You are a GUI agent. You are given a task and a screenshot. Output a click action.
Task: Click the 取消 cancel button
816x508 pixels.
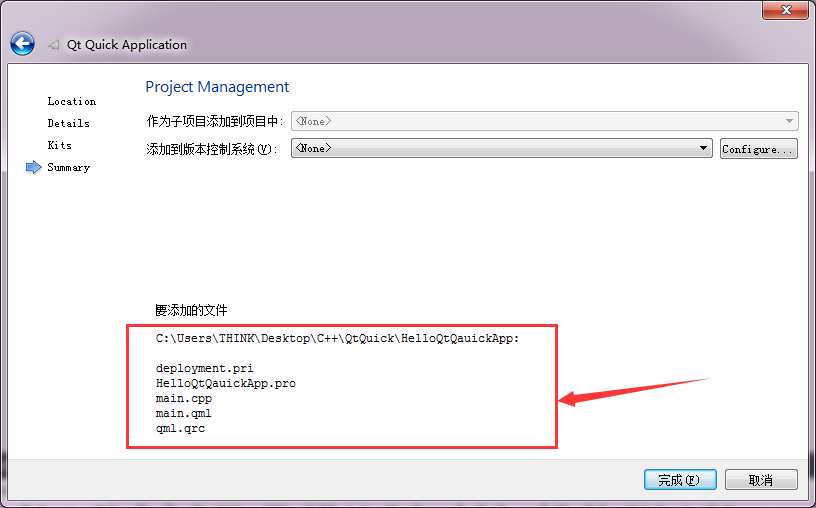[x=761, y=479]
